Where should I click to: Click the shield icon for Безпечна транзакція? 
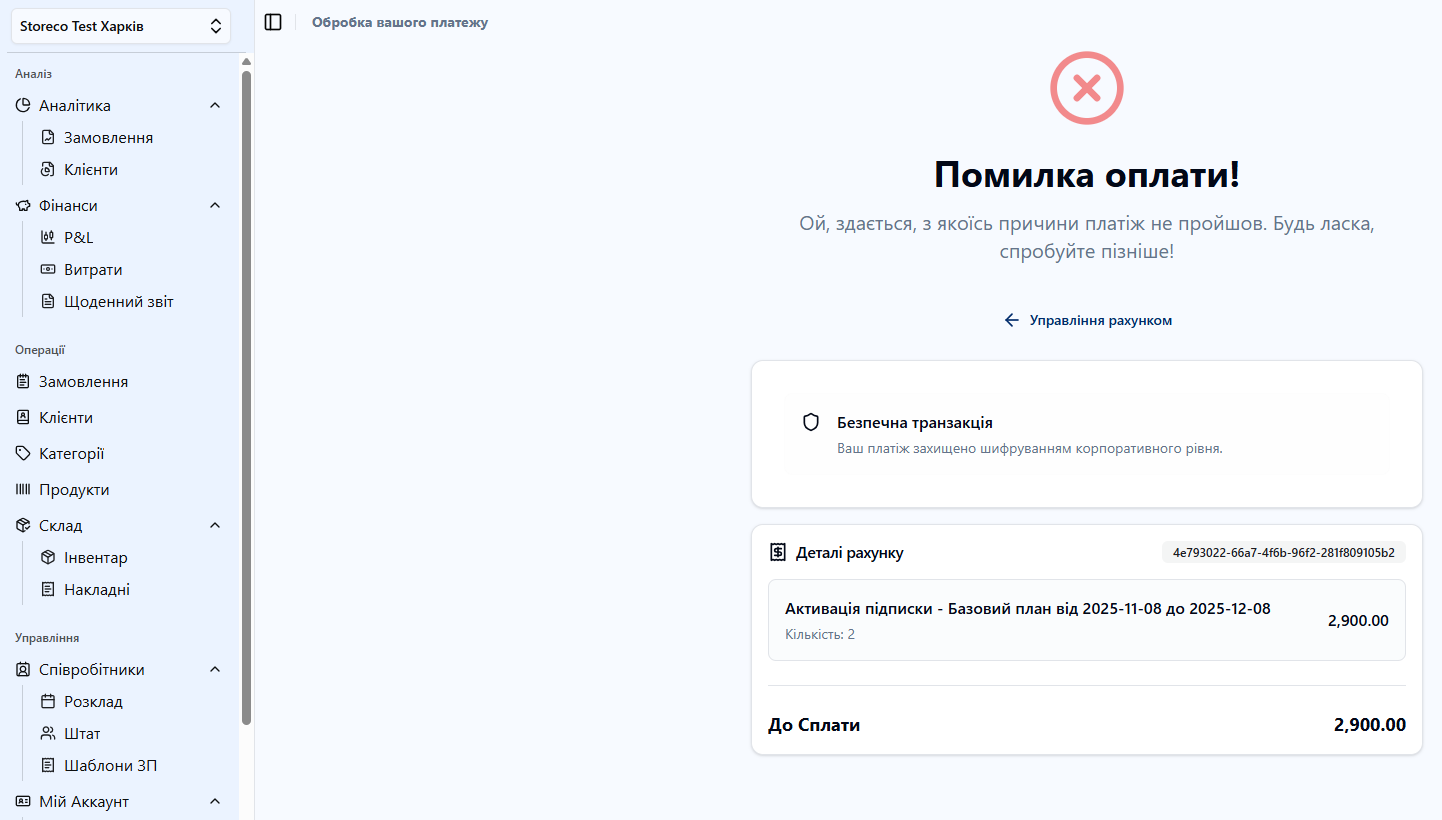pyautogui.click(x=811, y=421)
